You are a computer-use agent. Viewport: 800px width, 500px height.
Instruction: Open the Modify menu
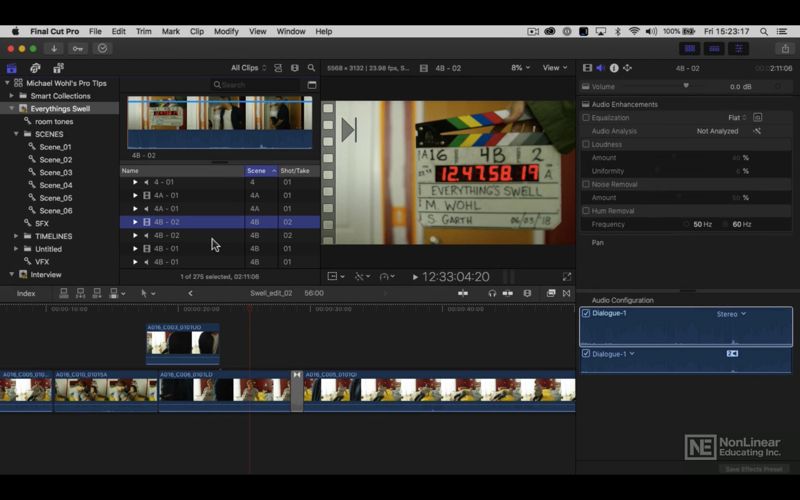(226, 31)
